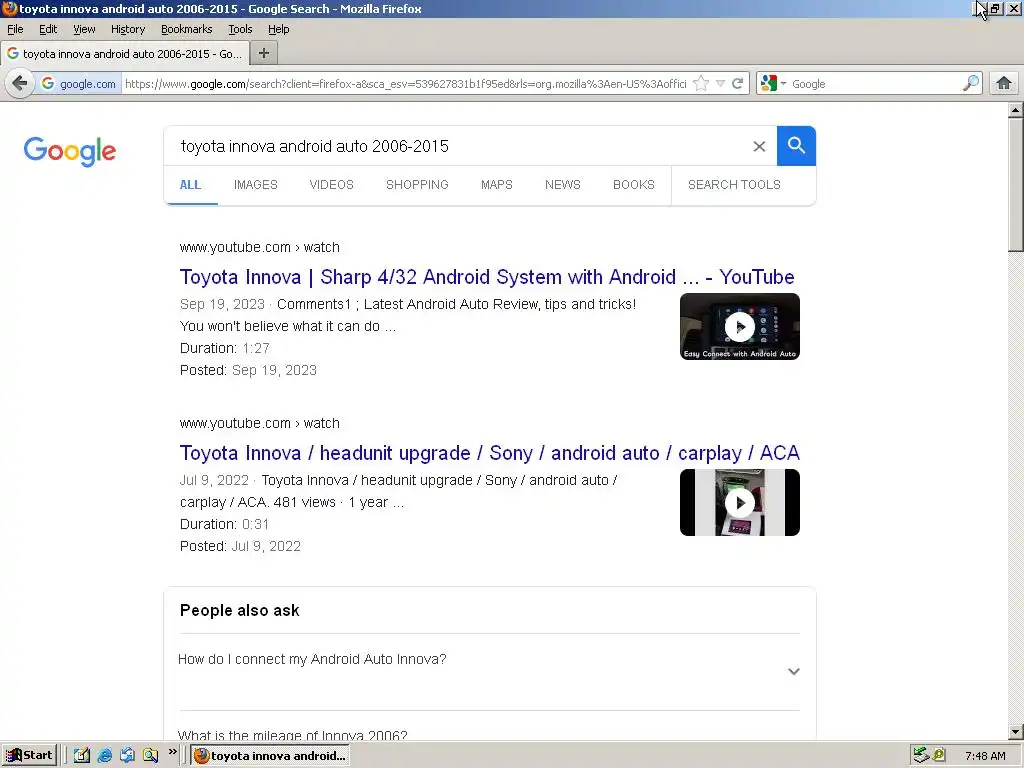This screenshot has height=768, width=1024.
Task: Click the 7:48 AM taskbar clock
Action: tap(985, 756)
